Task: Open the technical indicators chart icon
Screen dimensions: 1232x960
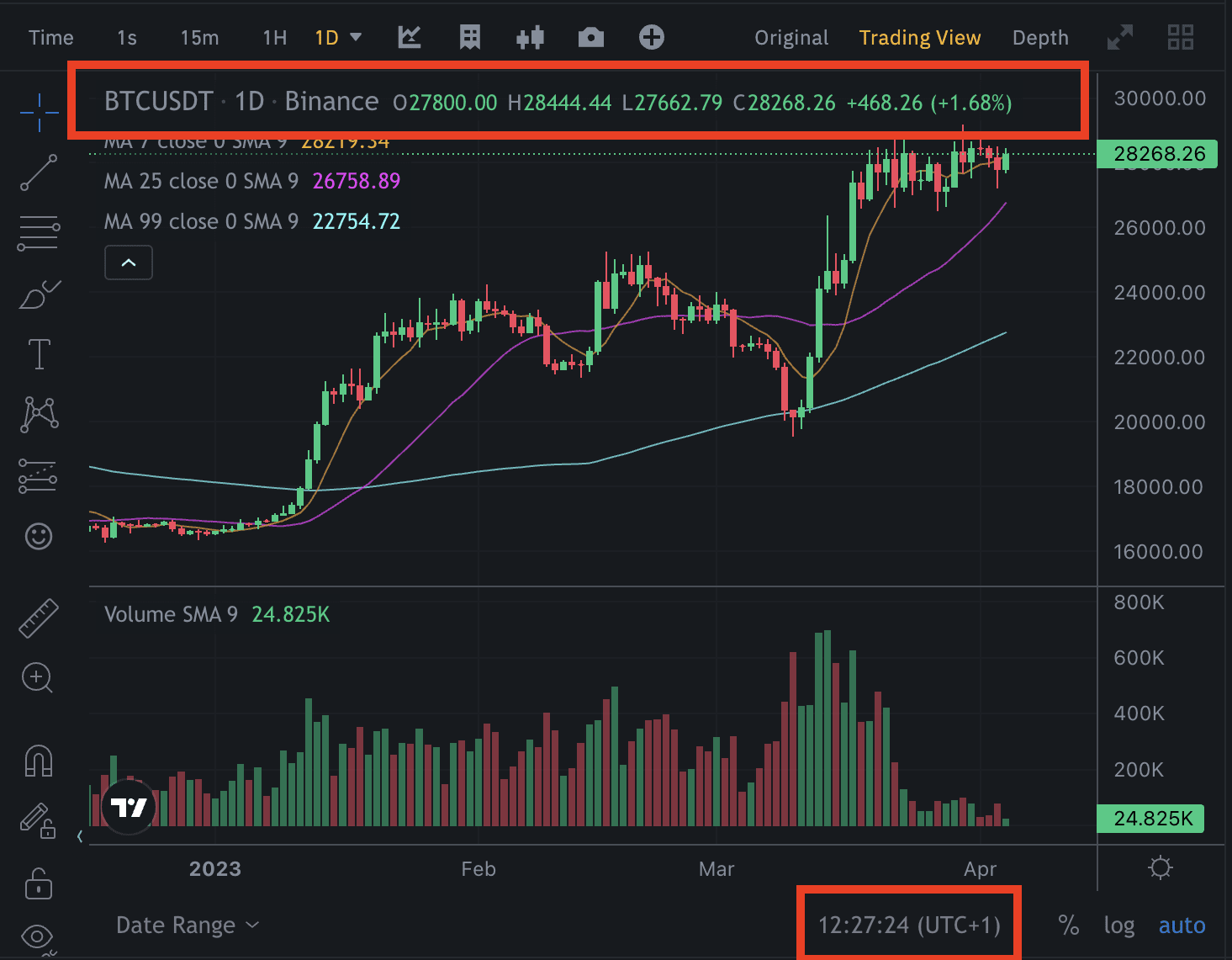Action: 410,37
